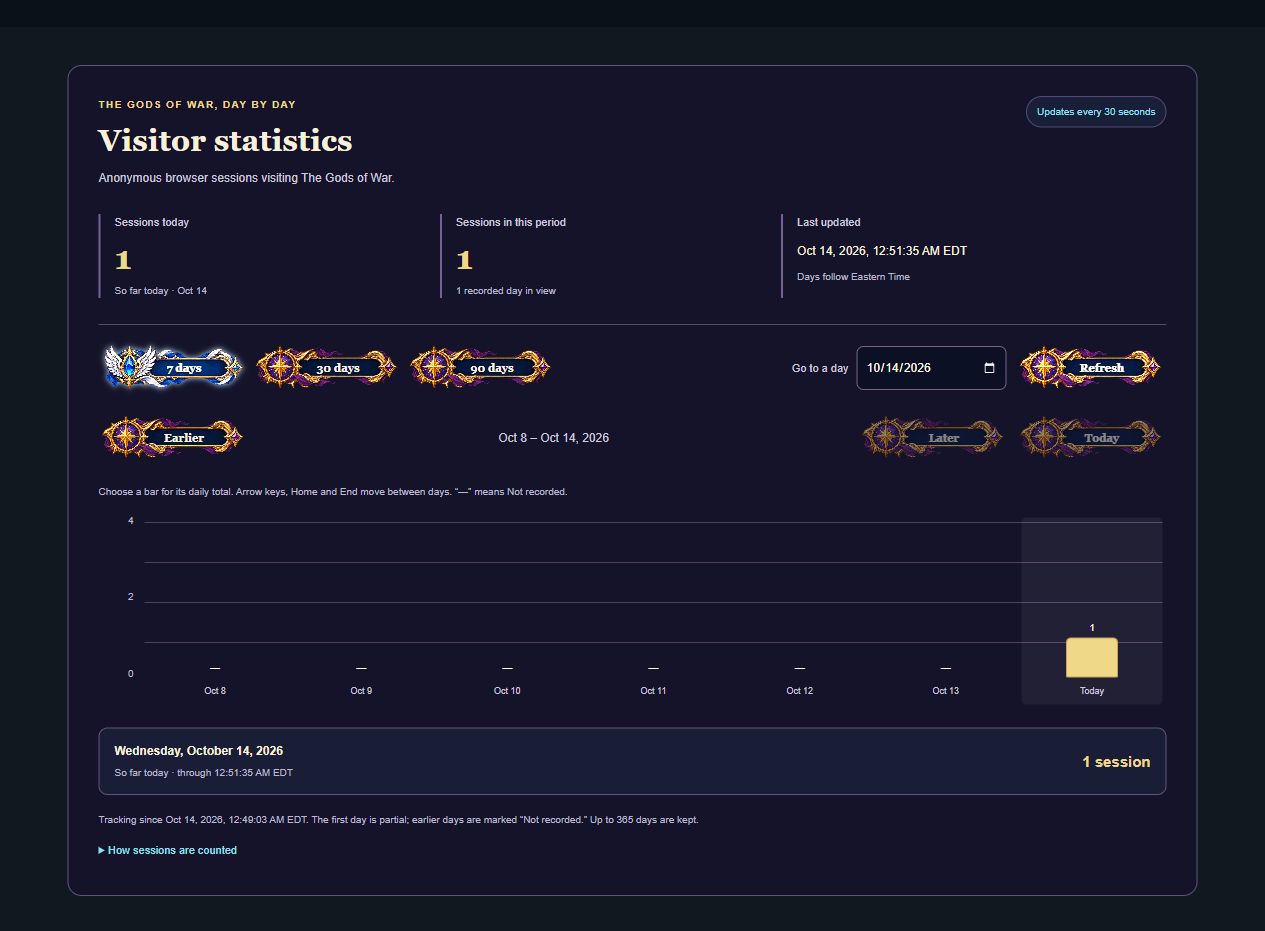1265x931 pixels.
Task: Click the Last updated timestamp value
Action: [882, 251]
